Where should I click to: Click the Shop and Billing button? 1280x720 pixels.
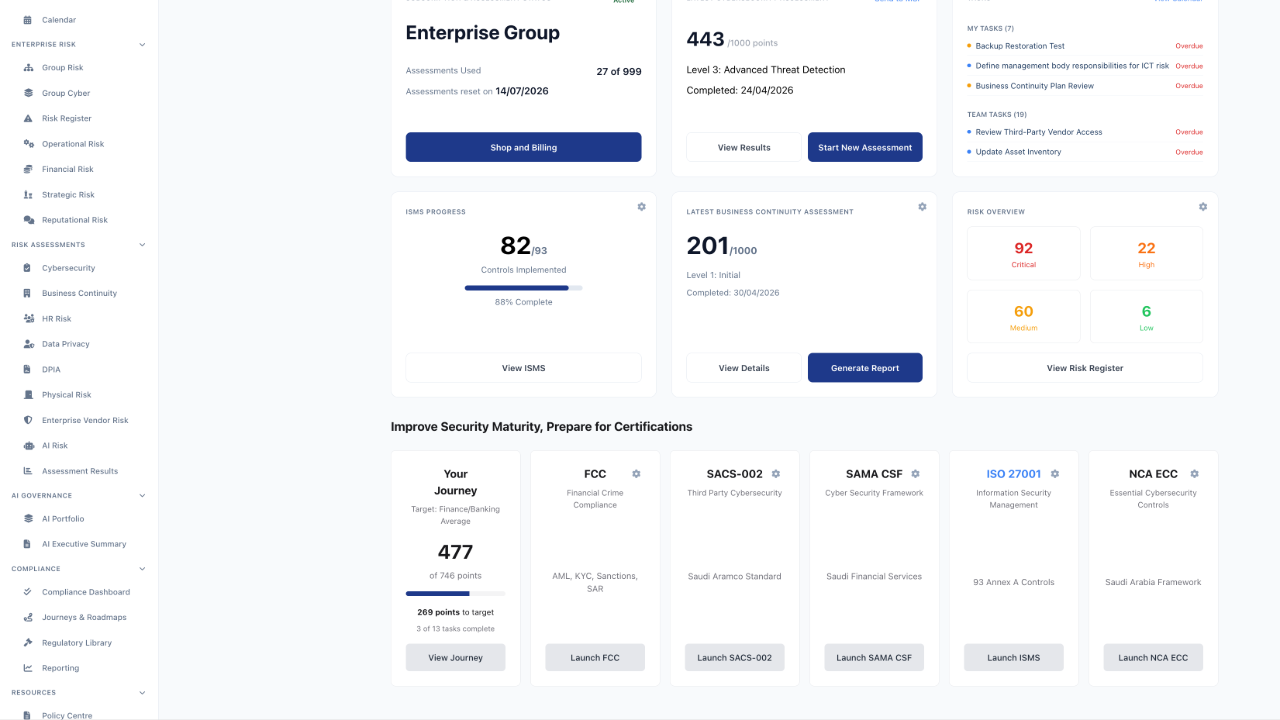[x=523, y=147]
